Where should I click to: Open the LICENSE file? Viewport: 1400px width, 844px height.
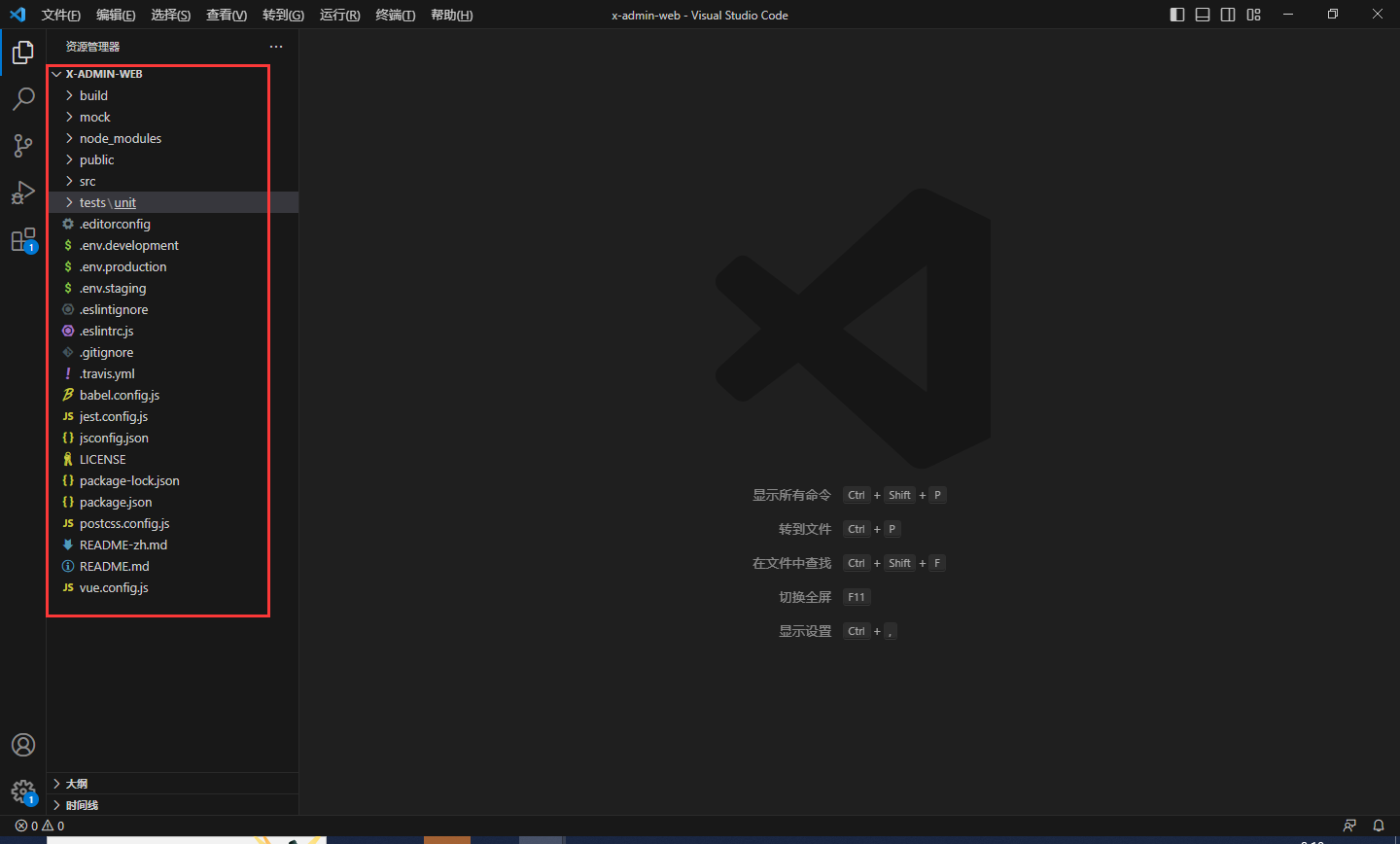[173, 459]
